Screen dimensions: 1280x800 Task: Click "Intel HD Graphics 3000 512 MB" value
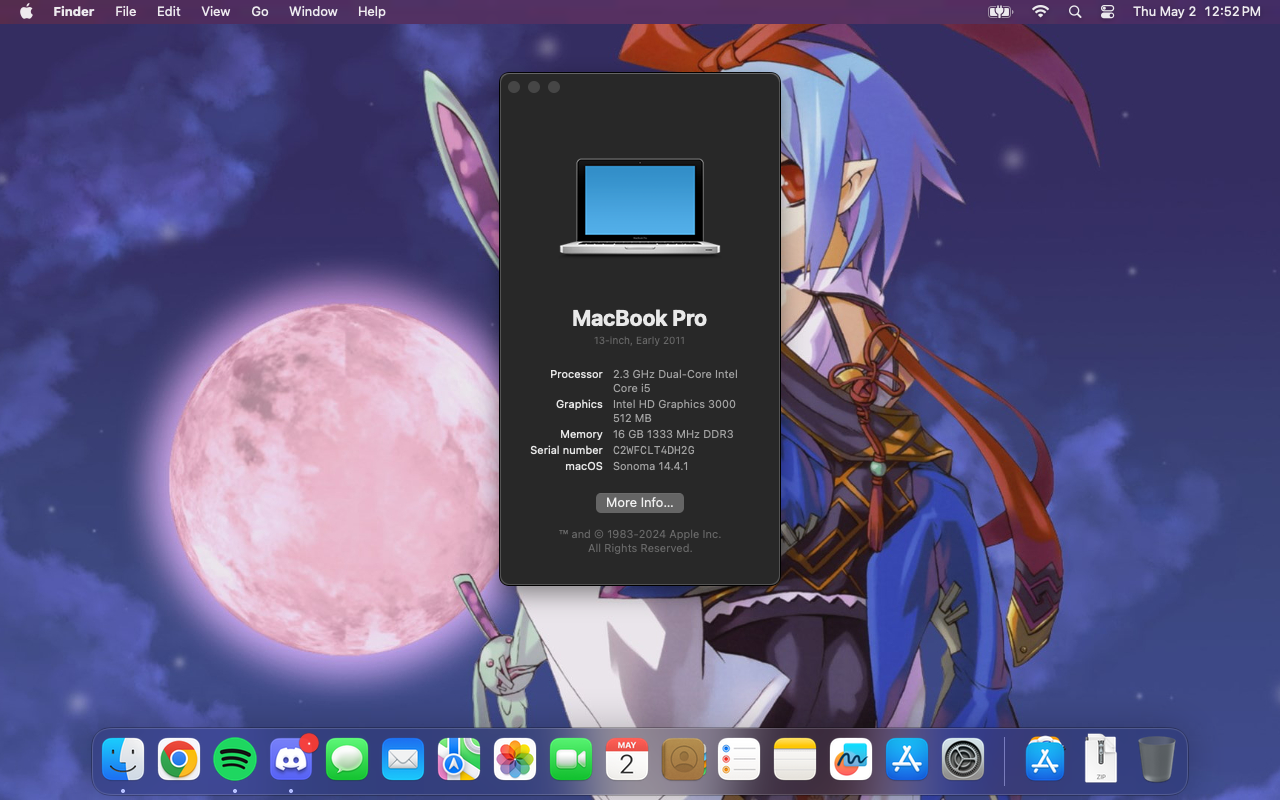tap(674, 411)
